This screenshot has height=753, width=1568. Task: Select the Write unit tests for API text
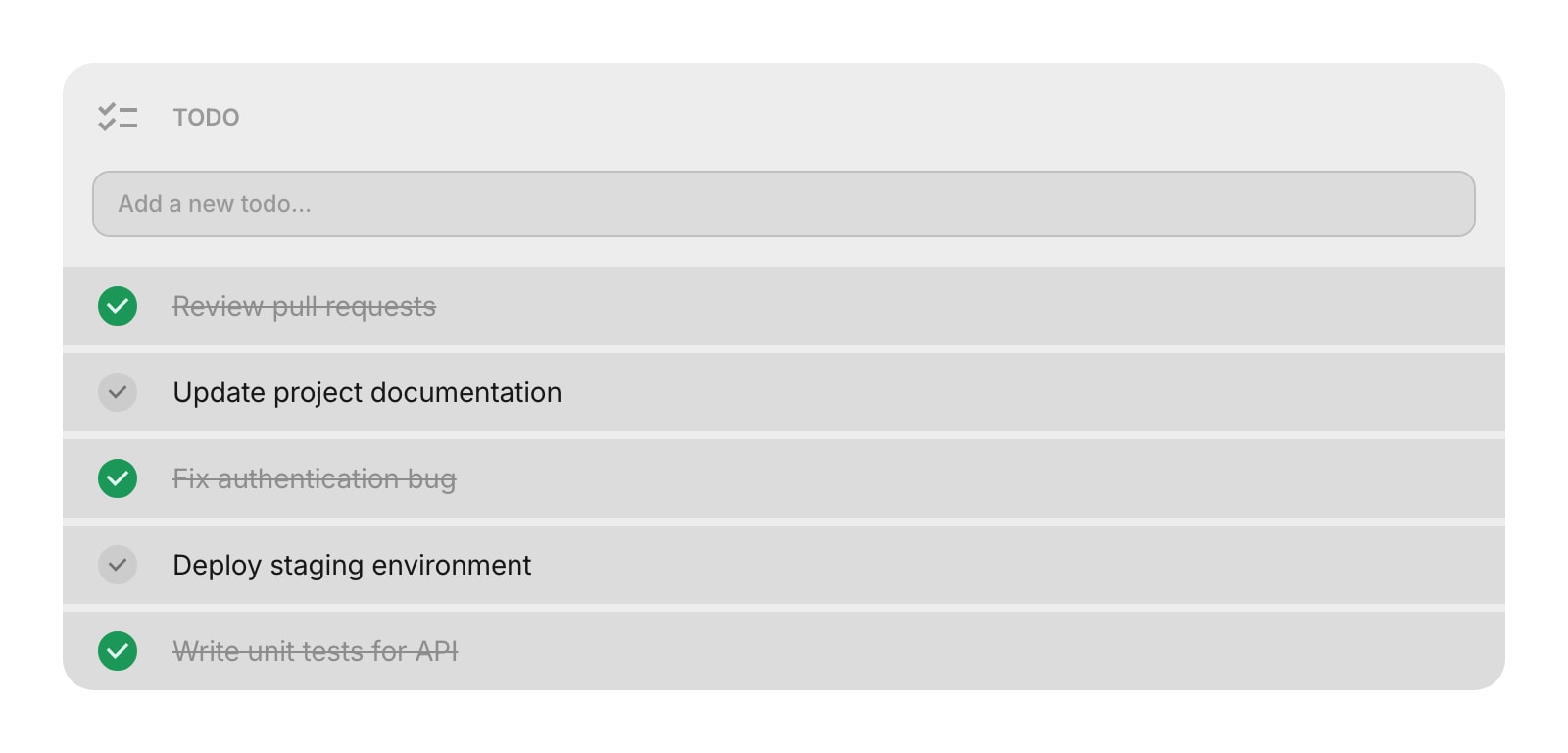click(x=315, y=651)
